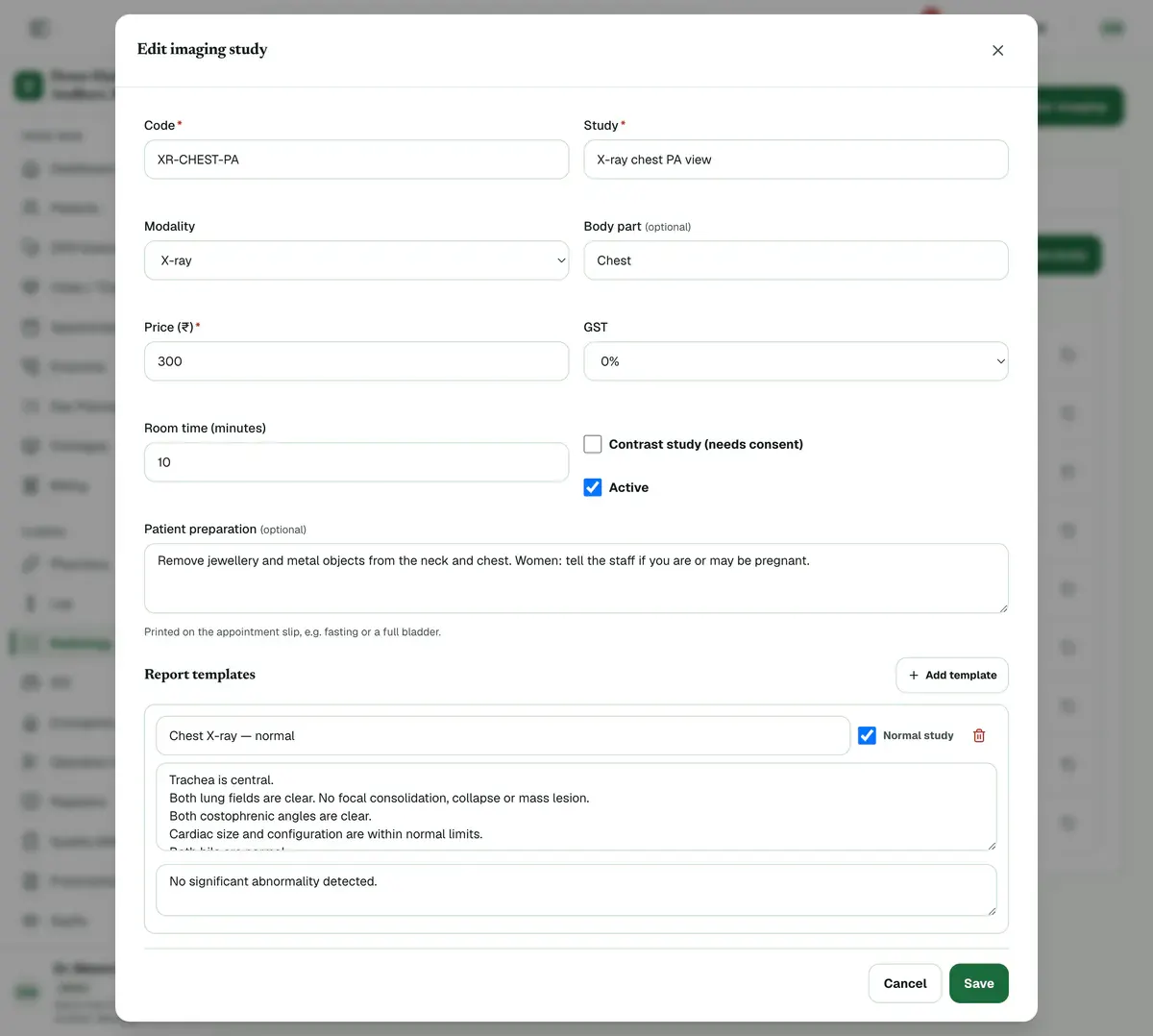Viewport: 1153px width, 1036px height.
Task: Open the Modality dropdown
Action: point(356,260)
